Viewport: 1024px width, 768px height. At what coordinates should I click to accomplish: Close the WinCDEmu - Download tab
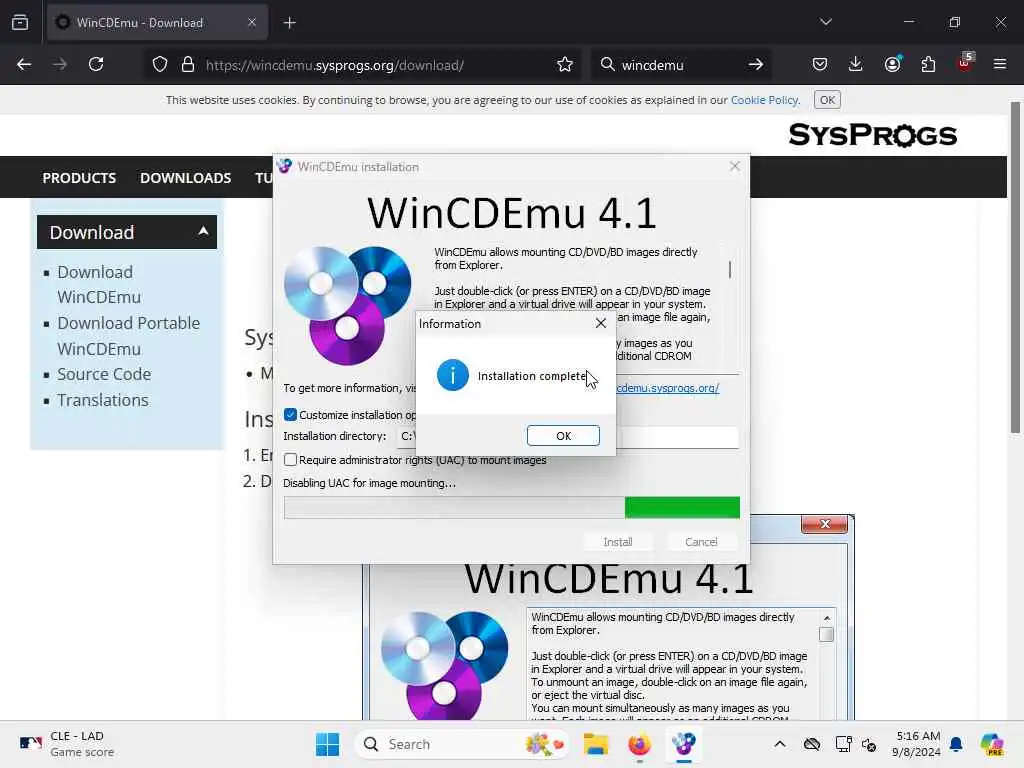[x=252, y=22]
